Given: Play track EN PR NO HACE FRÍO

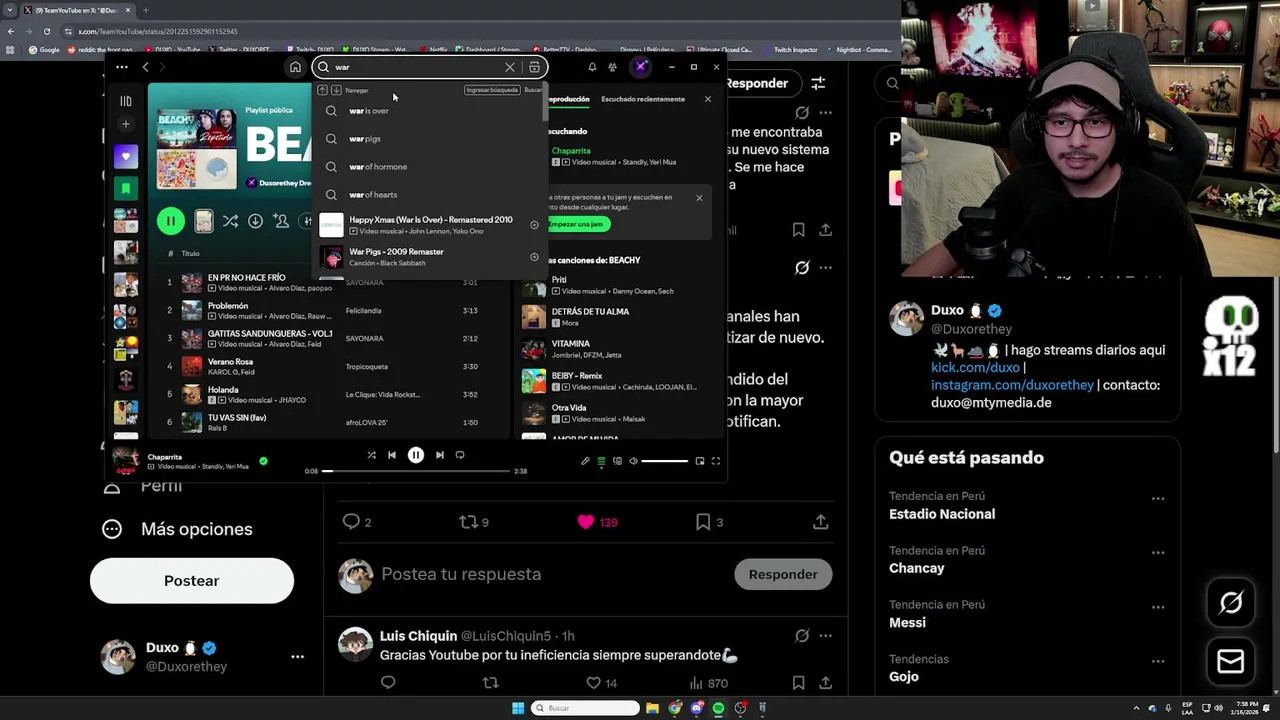Looking at the screenshot, I should click(246, 277).
